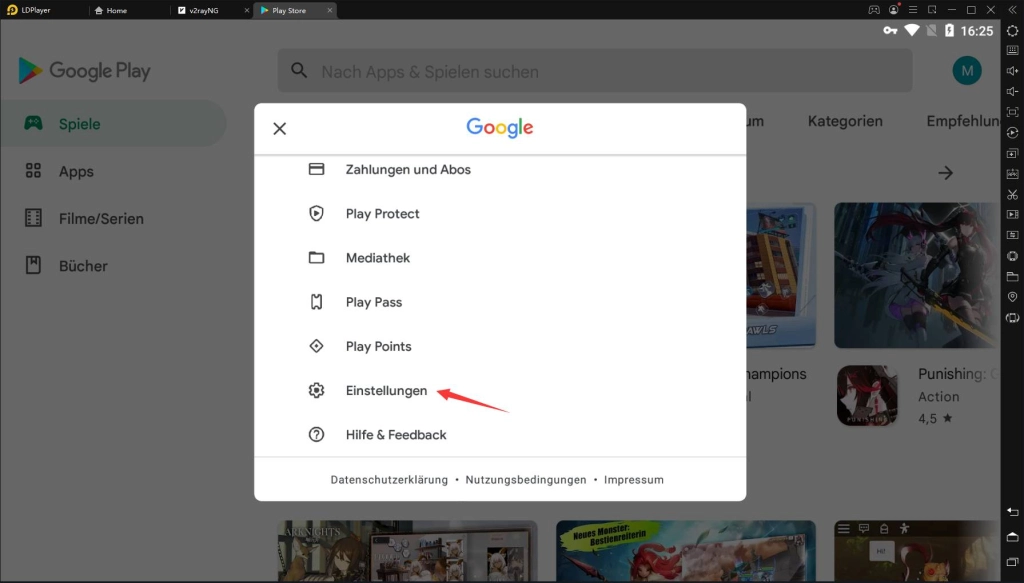The width and height of the screenshot is (1024, 583).
Task: Open the Impressum link
Action: coord(633,480)
